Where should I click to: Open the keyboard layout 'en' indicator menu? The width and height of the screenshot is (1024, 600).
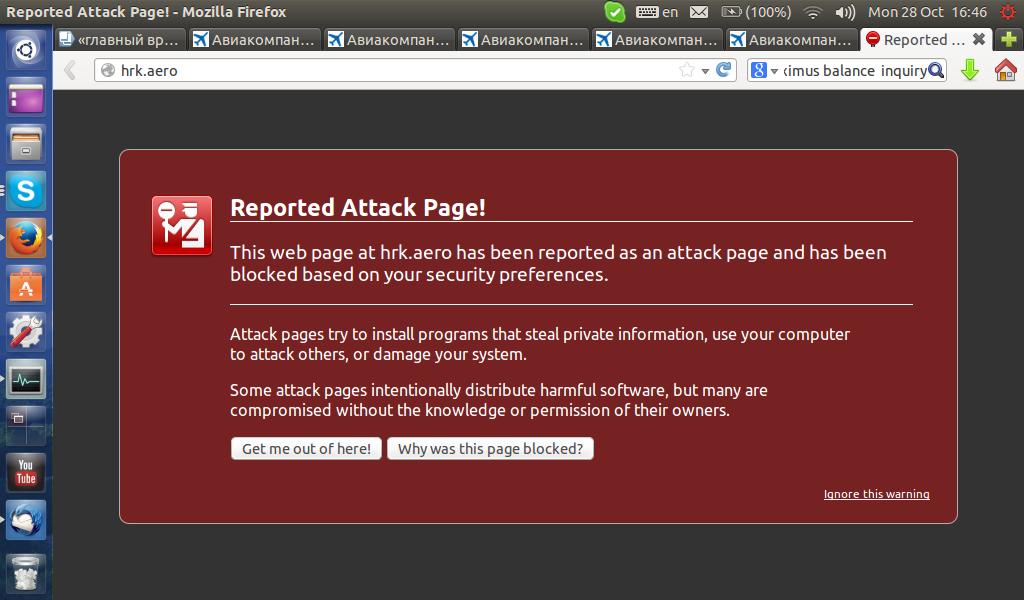658,12
